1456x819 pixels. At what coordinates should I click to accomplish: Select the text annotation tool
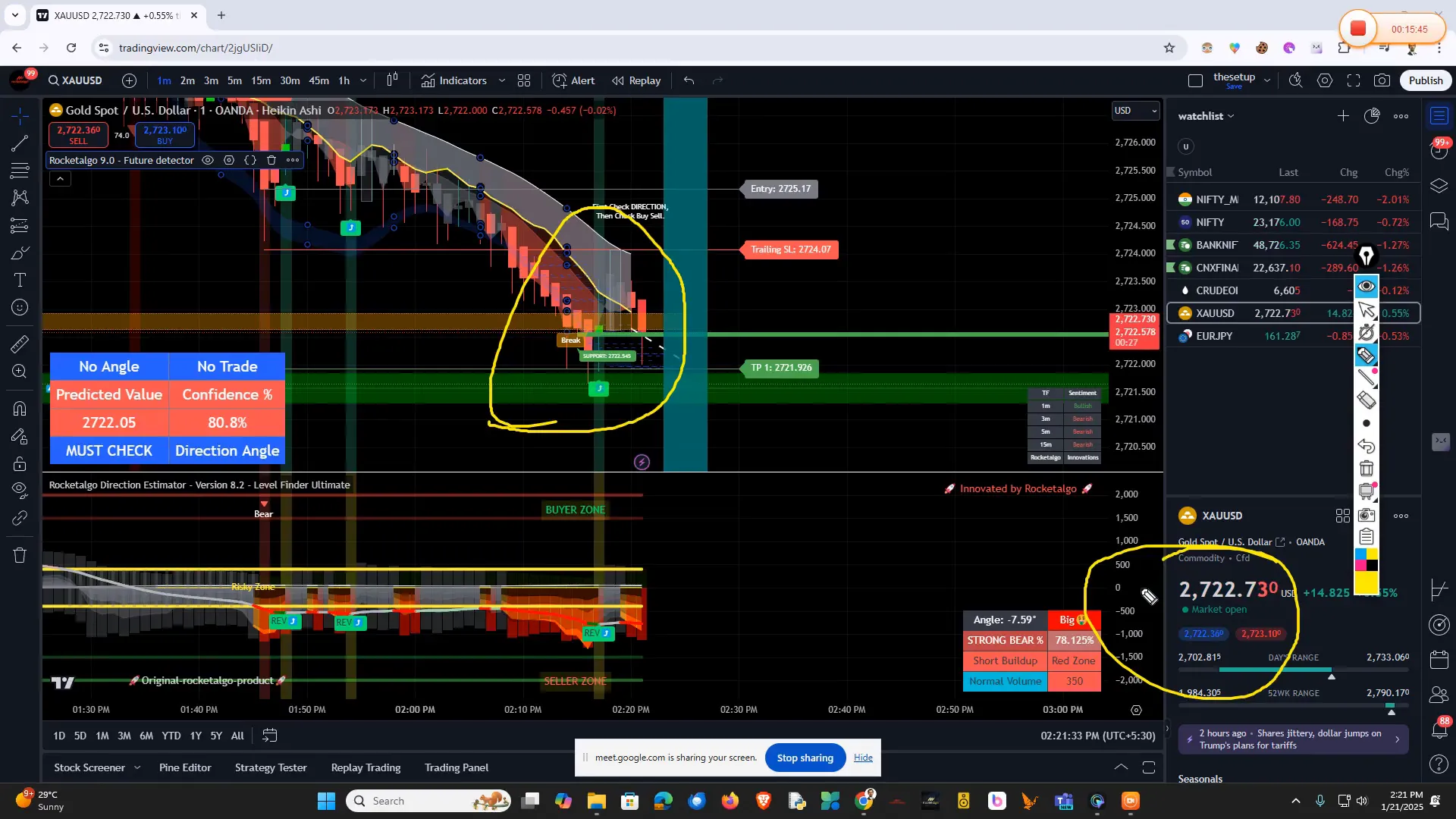pos(20,281)
